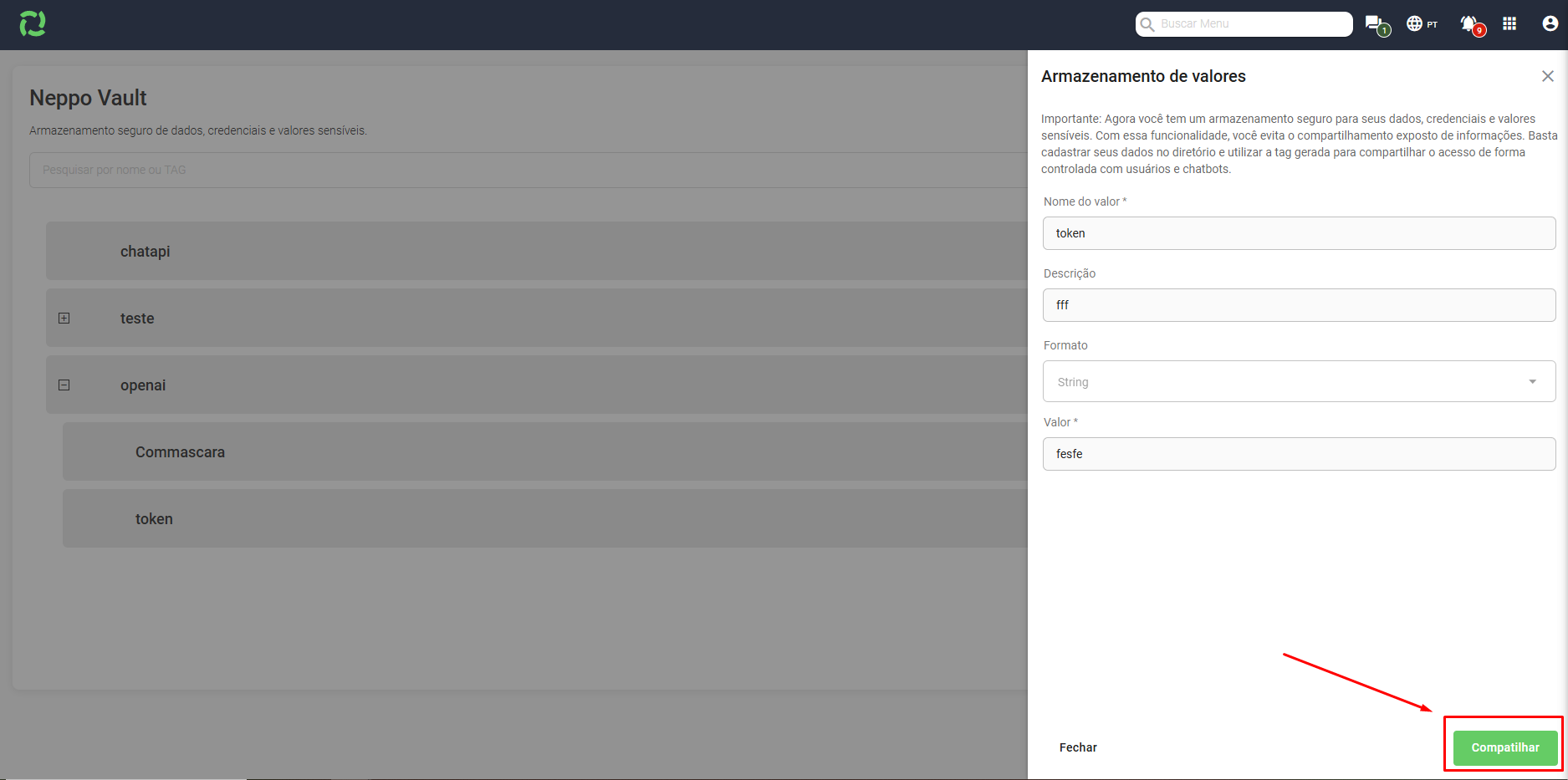Click the Valor input field
The width and height of the screenshot is (1568, 780).
point(1299,454)
